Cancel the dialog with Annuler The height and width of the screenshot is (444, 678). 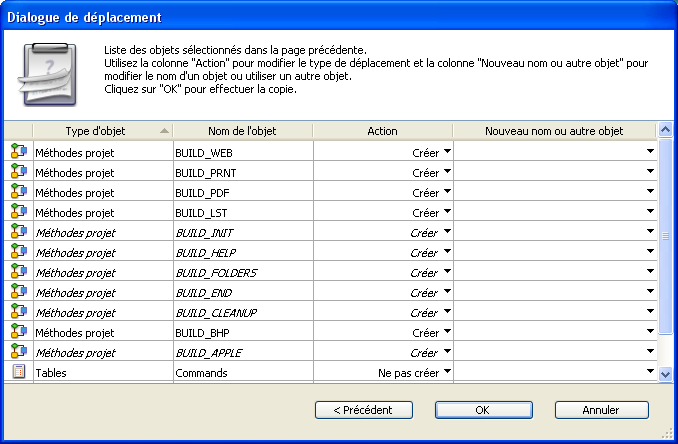[x=601, y=410]
